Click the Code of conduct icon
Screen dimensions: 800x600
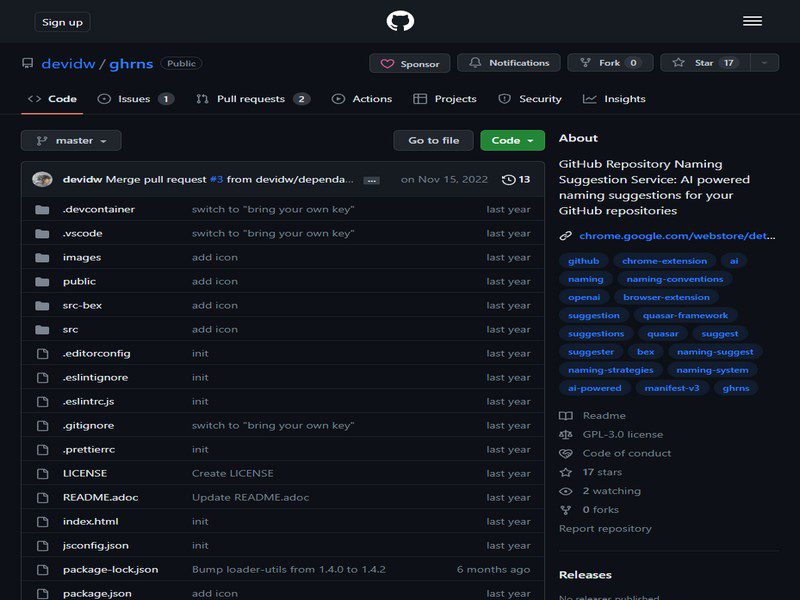pyautogui.click(x=566, y=452)
